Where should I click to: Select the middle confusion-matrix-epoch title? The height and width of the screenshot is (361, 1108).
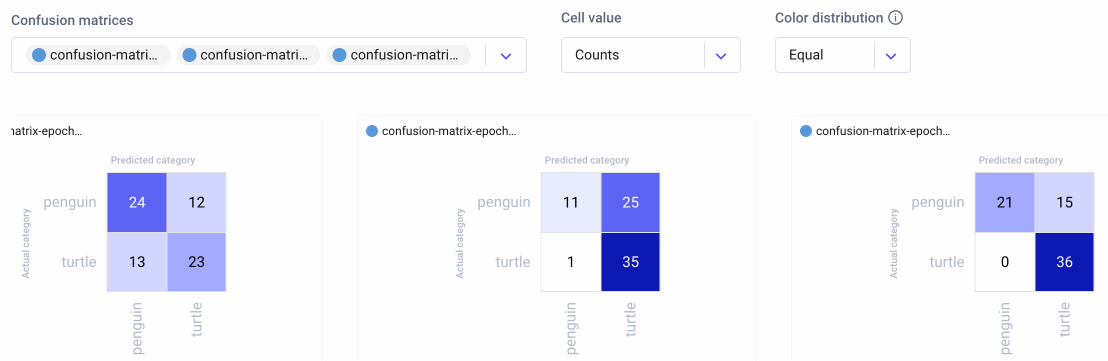(449, 131)
